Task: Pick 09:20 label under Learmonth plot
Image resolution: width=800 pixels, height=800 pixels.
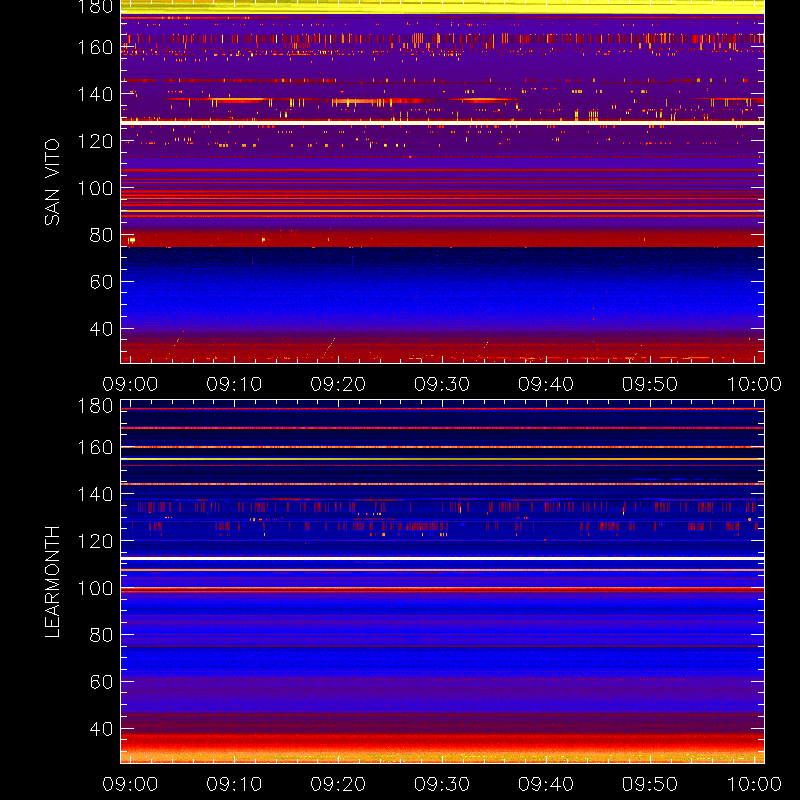Action: tap(338, 784)
